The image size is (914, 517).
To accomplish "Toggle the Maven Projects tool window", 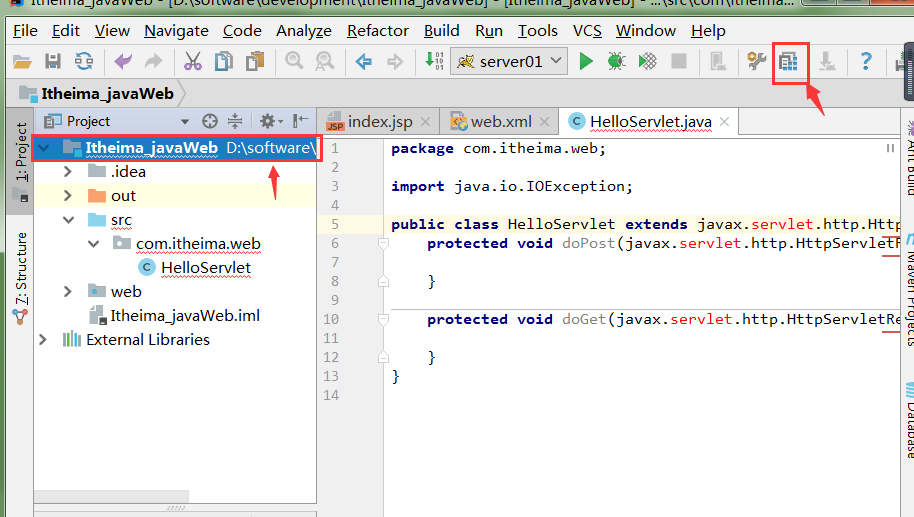I will (909, 291).
